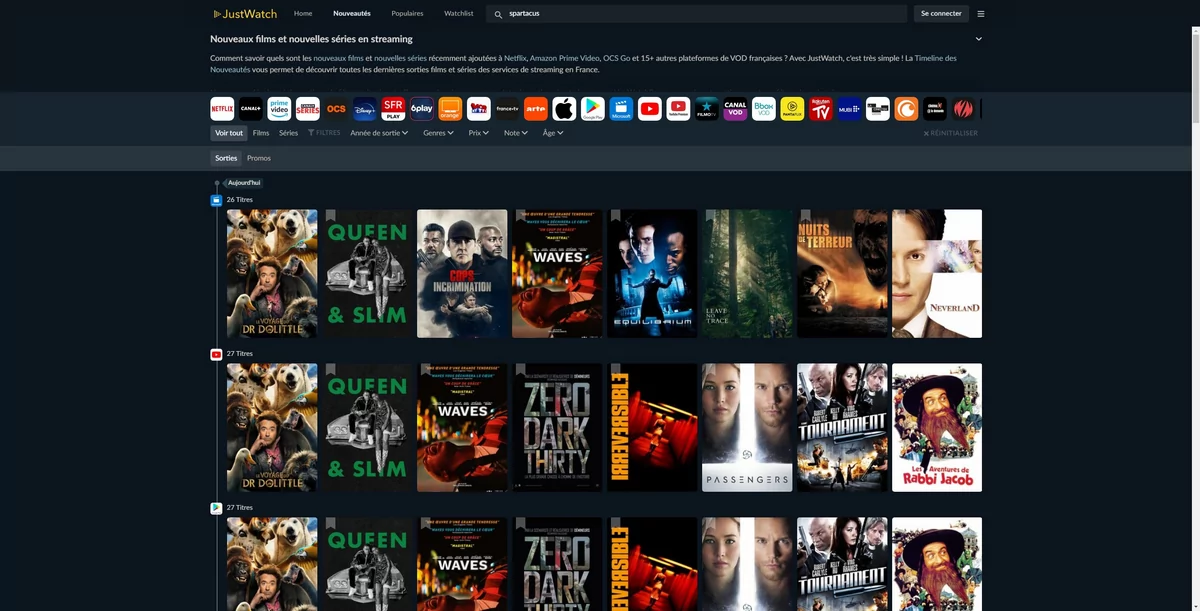Open the Populaires tab
The height and width of the screenshot is (611, 1200).
pos(407,14)
